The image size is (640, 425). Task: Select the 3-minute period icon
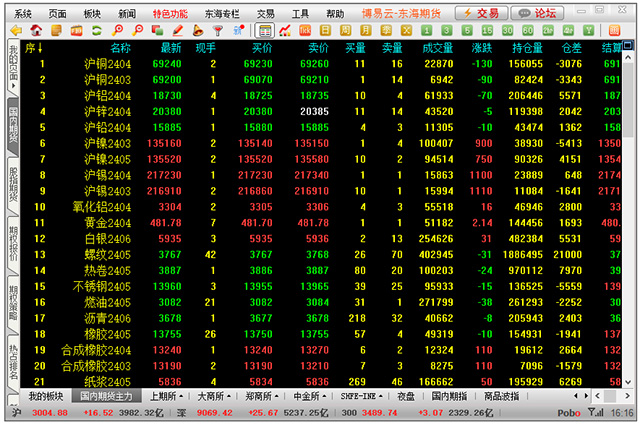click(x=447, y=30)
